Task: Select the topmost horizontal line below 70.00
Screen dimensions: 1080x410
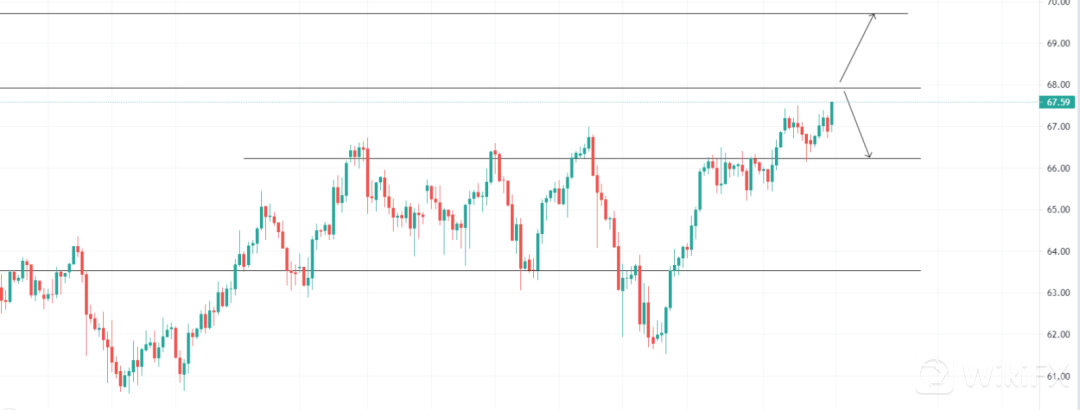Action: pos(450,14)
